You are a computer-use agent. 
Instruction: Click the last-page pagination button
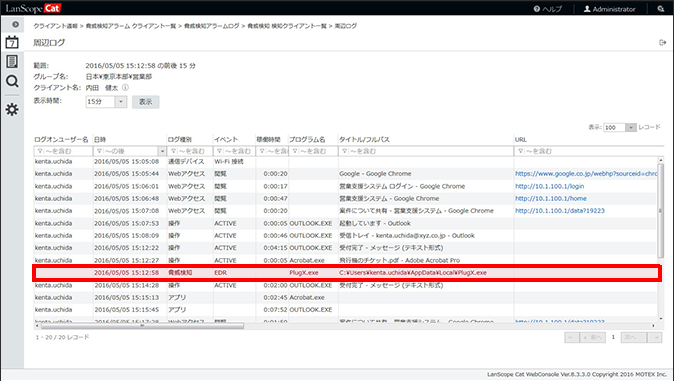(655, 338)
